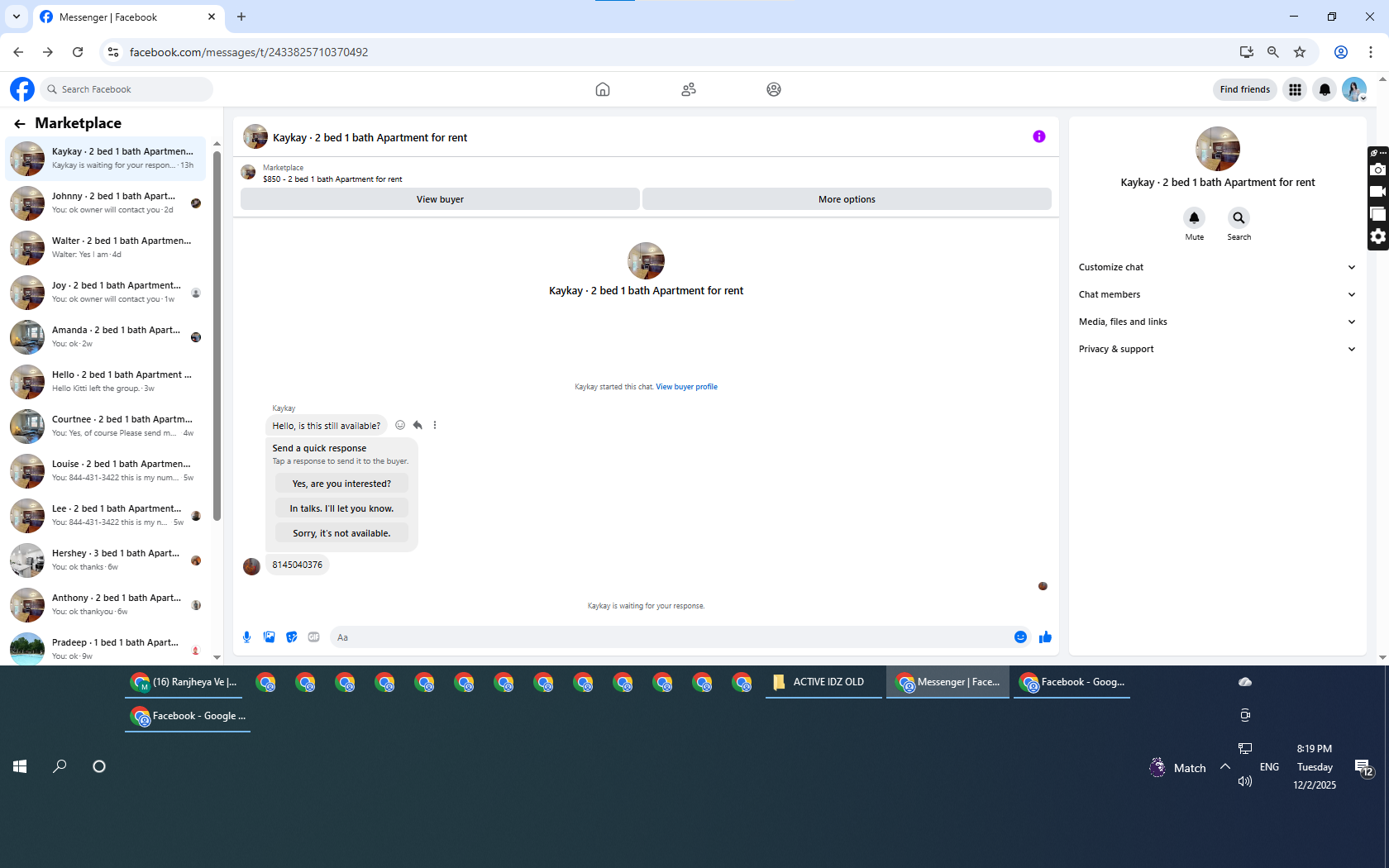The image size is (1389, 868).
Task: Click More options button
Action: (x=847, y=199)
